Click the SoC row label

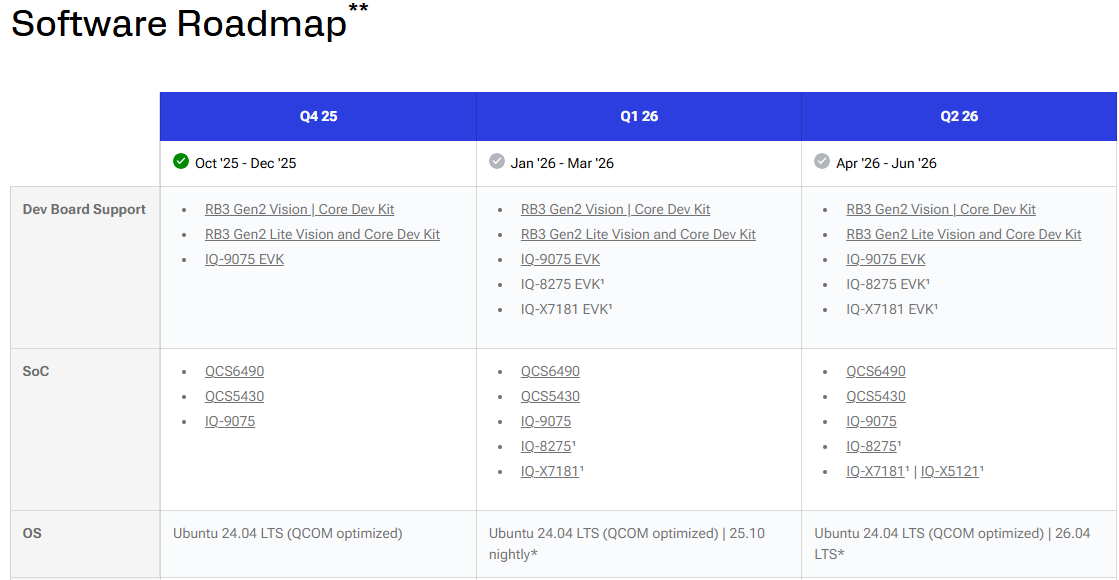point(36,371)
